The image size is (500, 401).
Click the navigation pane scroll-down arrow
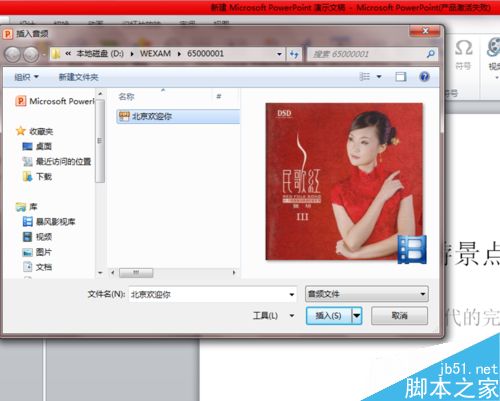(100, 273)
